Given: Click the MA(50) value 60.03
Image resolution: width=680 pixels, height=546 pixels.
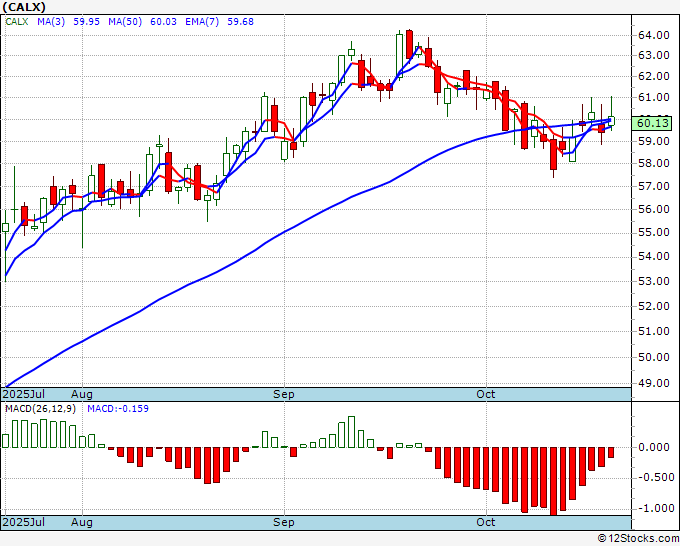Looking at the screenshot, I should (163, 22).
